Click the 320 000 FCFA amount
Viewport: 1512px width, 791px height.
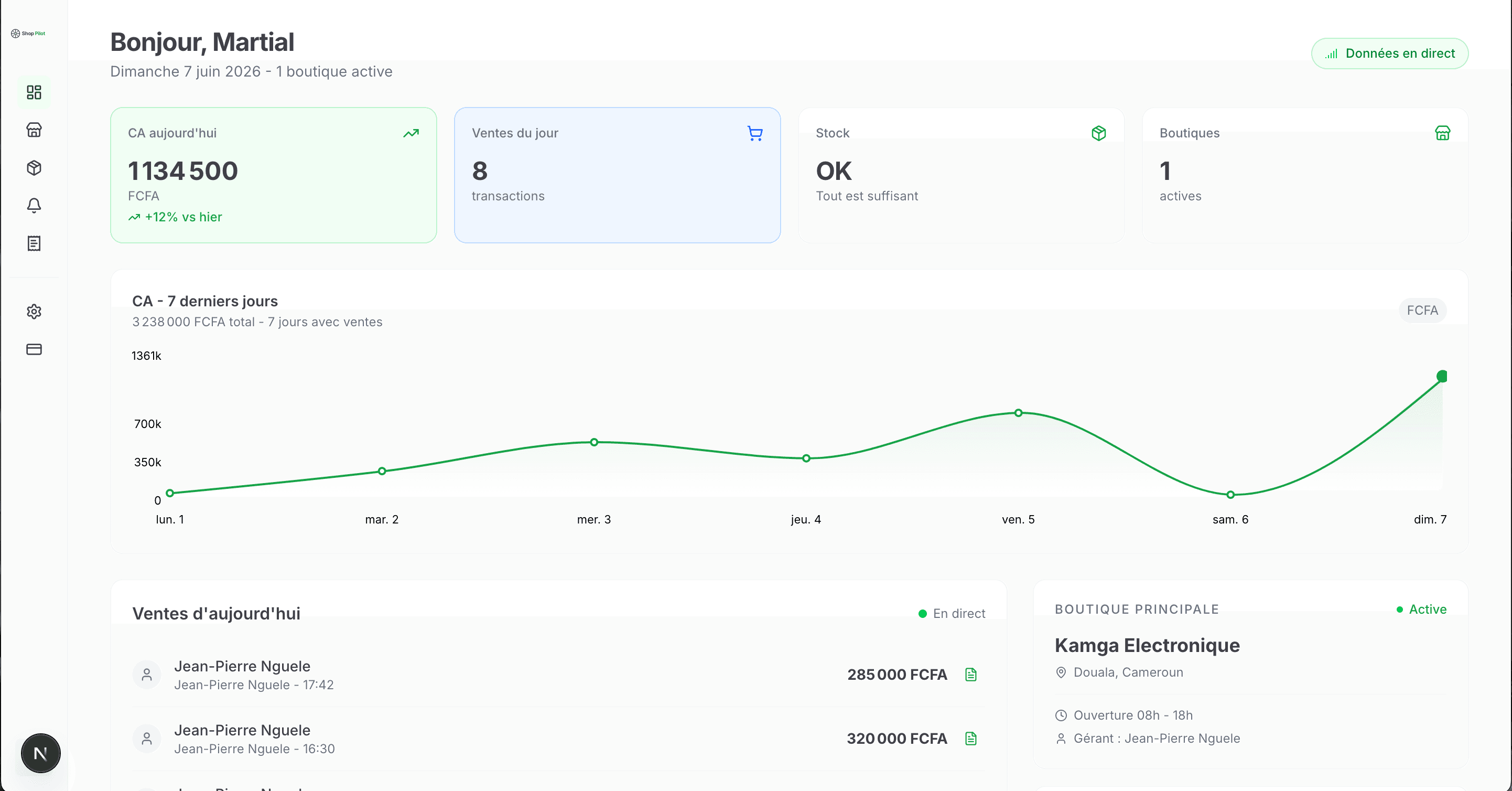coord(897,739)
